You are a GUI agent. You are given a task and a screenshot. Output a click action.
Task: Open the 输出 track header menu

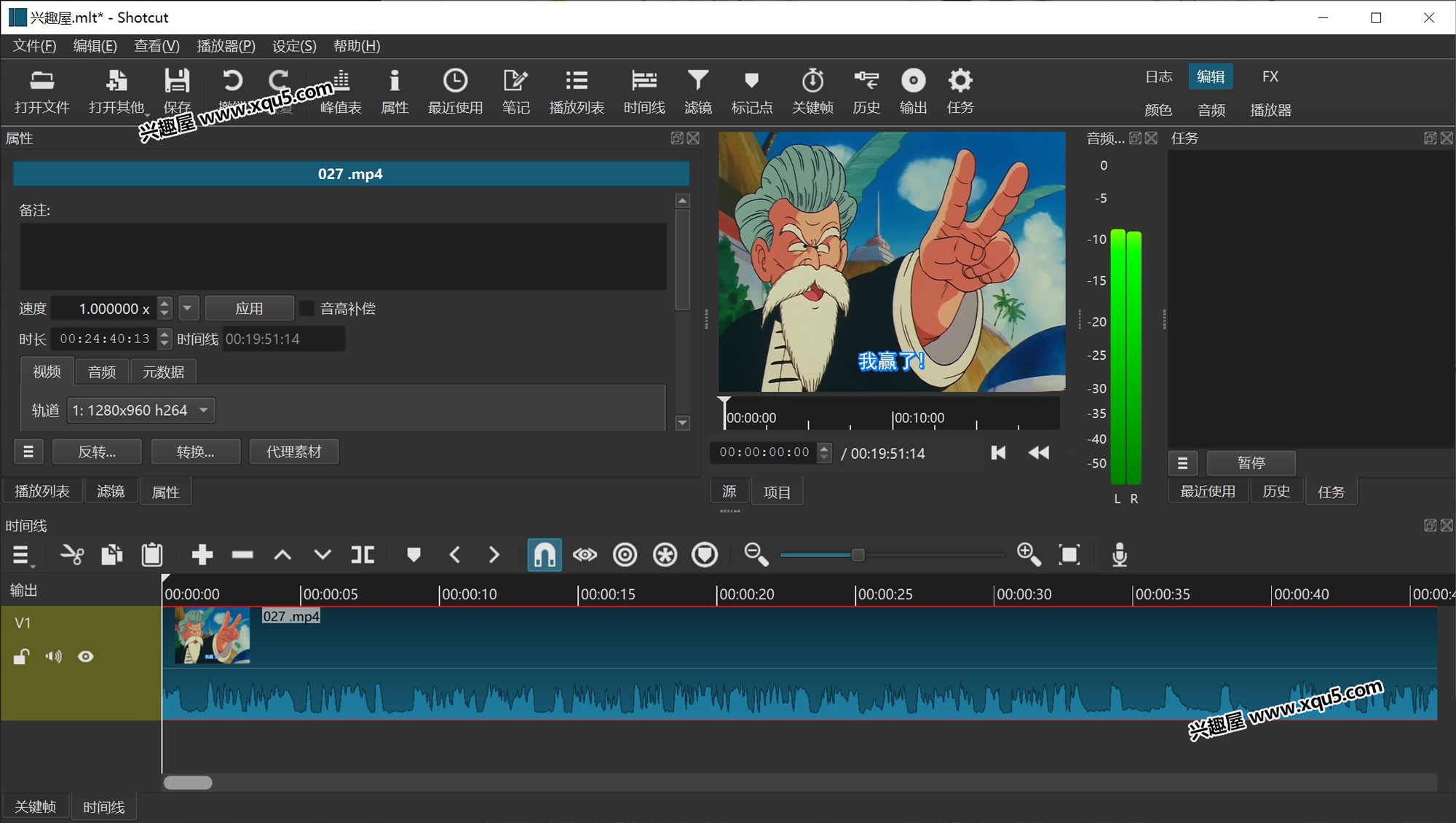(23, 591)
